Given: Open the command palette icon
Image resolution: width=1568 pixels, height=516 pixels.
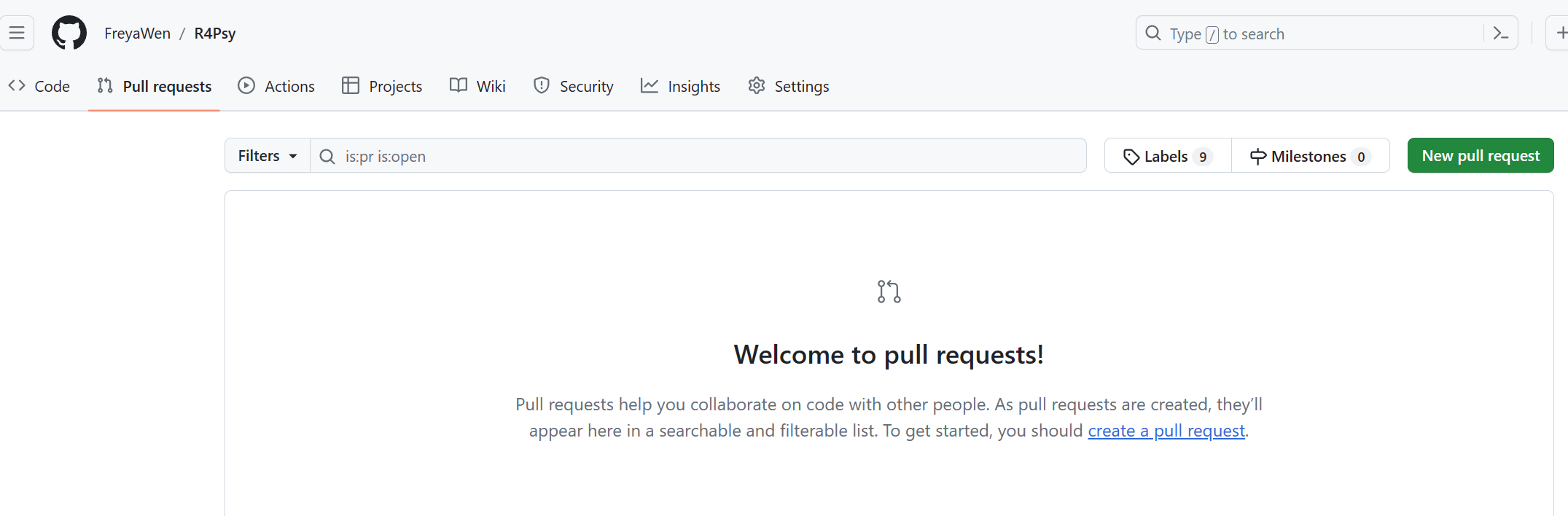Looking at the screenshot, I should [x=1500, y=33].
